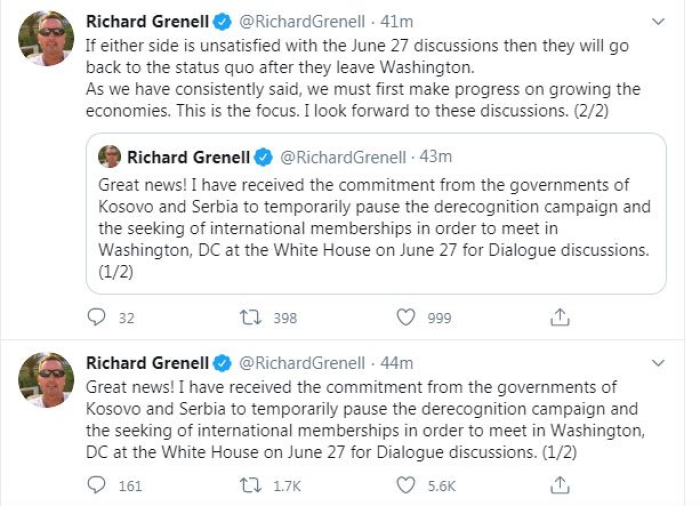
Task: Reply to the 41m tweet
Action: click(96, 317)
